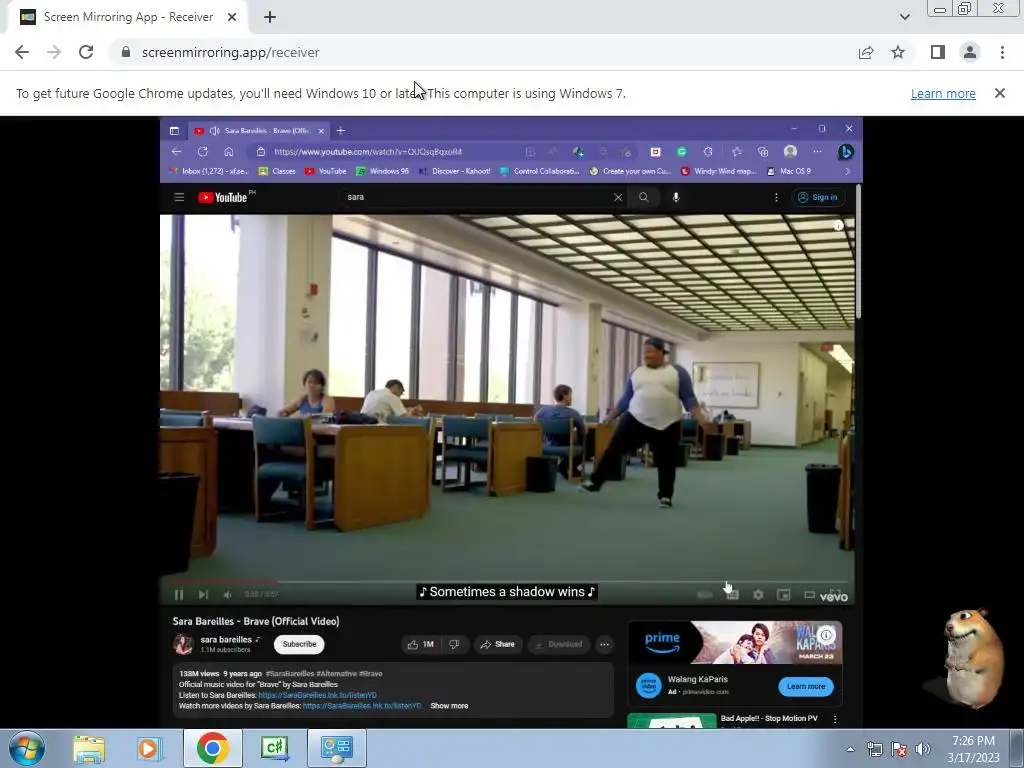Screen dimensions: 1024x768
Task: Open Chrome three-dot menu
Action: coord(1002,52)
